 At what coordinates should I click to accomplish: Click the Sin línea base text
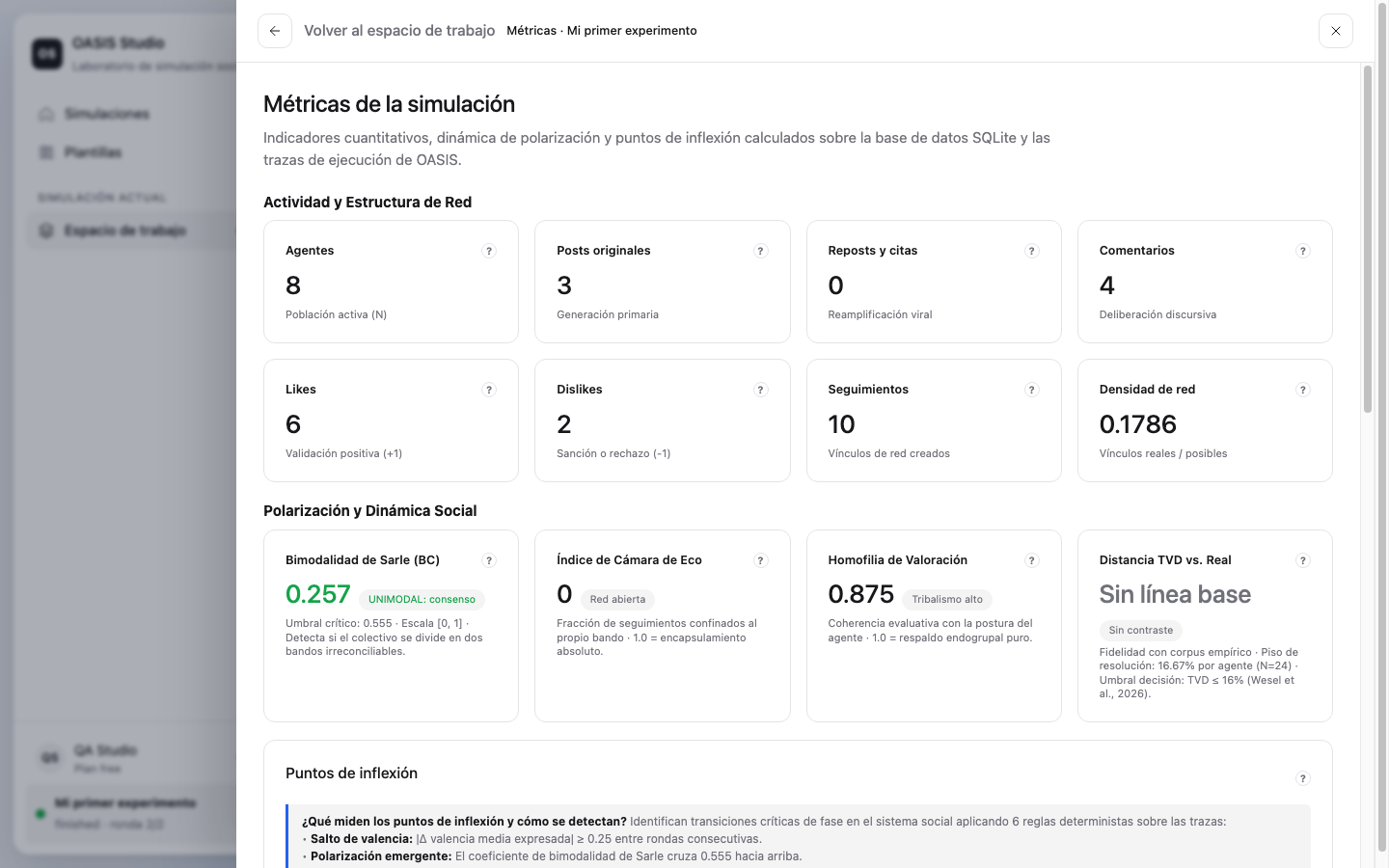[x=1175, y=595]
